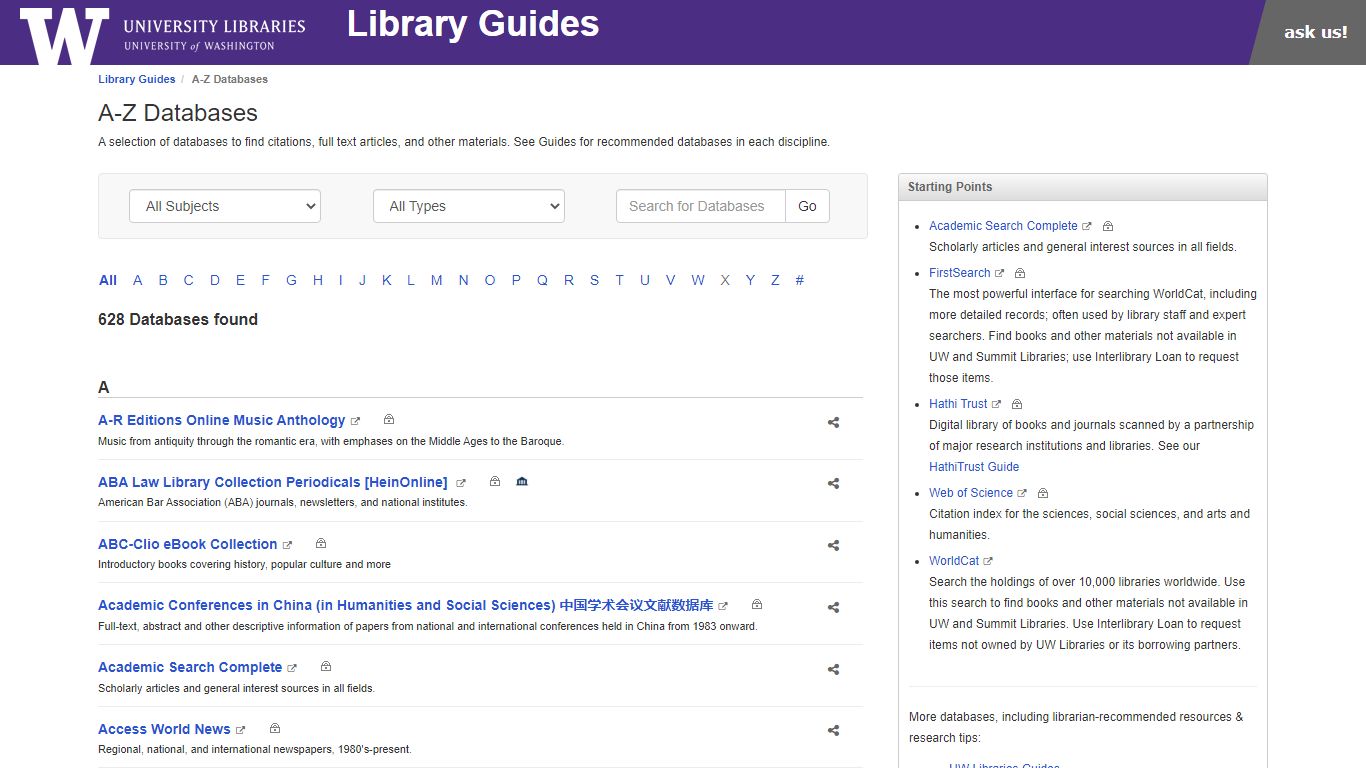Share the Academic Search Complete list entry
The height and width of the screenshot is (768, 1366).
pyautogui.click(x=833, y=670)
